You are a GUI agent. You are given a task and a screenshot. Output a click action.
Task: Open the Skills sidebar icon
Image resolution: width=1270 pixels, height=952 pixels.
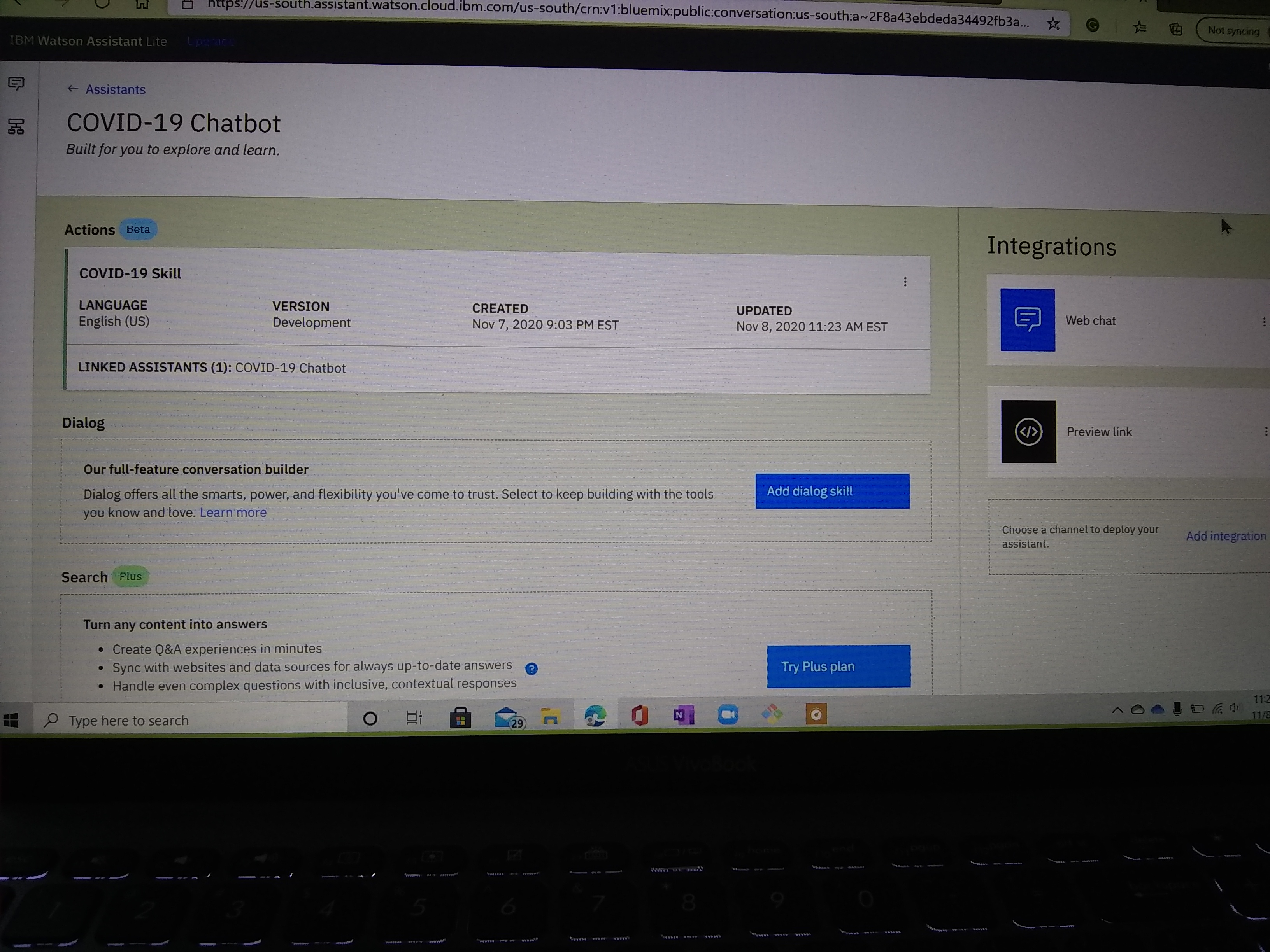point(16,126)
